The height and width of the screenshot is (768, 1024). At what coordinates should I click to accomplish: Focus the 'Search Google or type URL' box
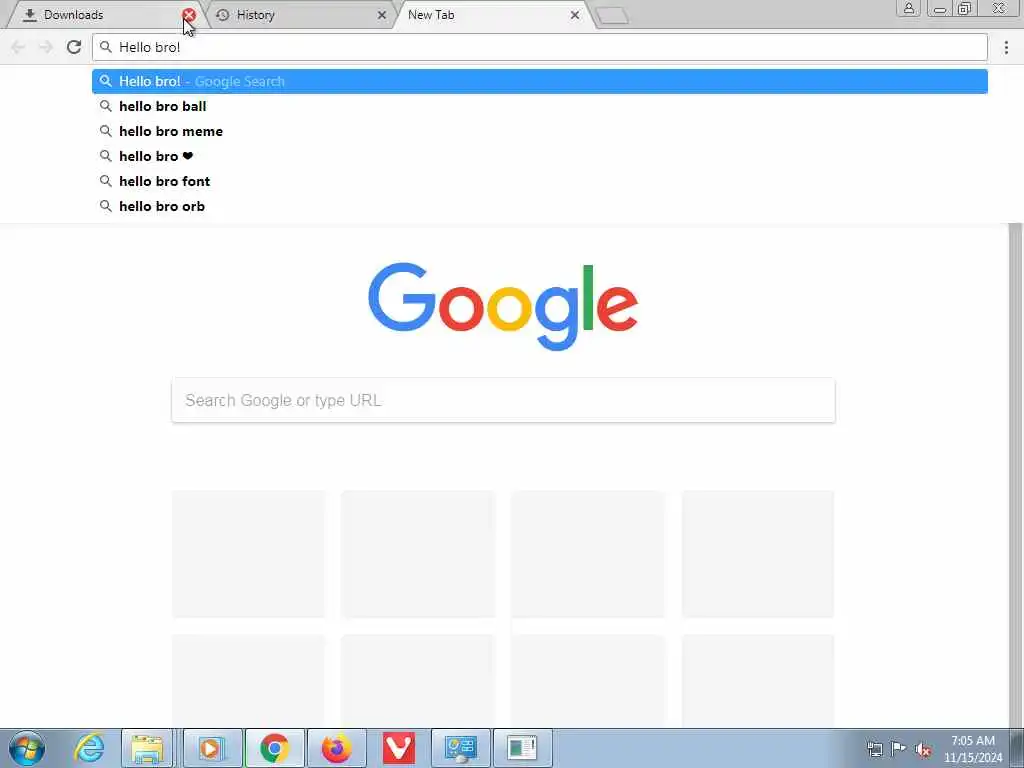point(503,400)
